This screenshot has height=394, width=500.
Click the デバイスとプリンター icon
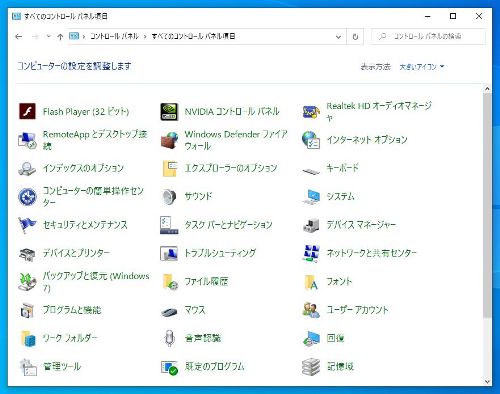click(27, 254)
